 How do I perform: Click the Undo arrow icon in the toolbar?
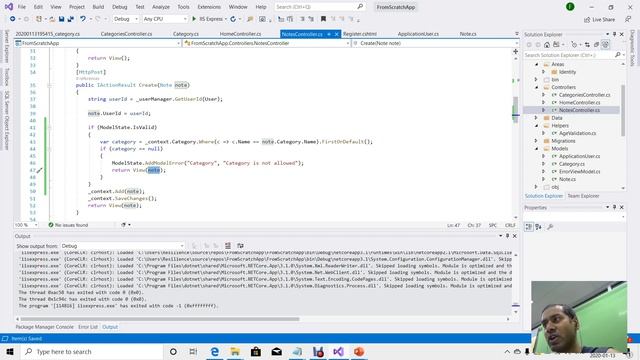83,19
